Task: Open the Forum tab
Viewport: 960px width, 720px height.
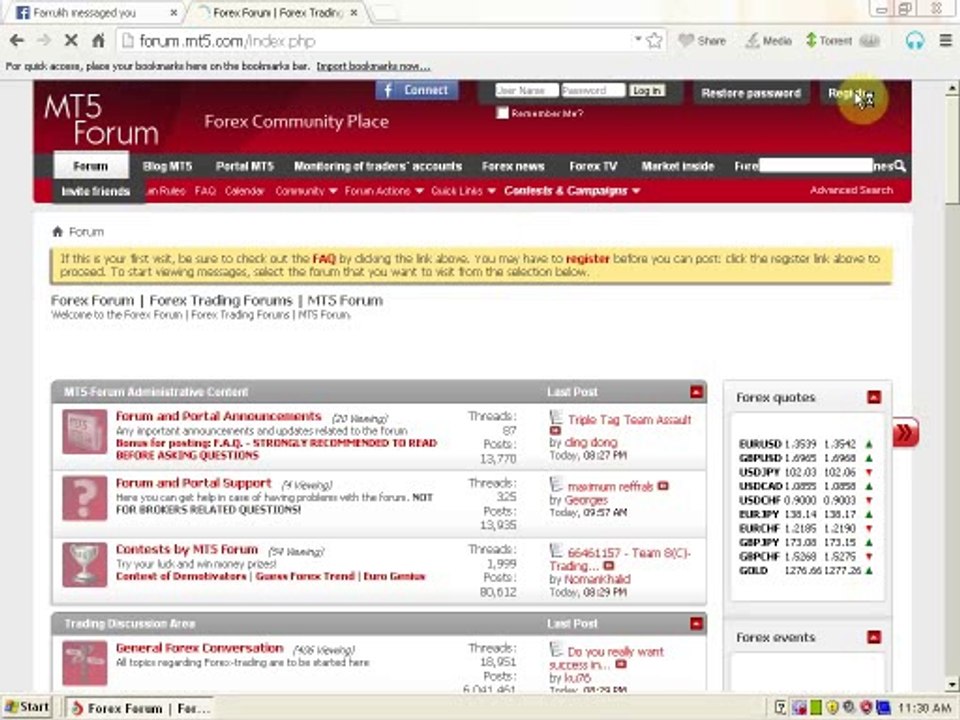Action: tap(91, 166)
